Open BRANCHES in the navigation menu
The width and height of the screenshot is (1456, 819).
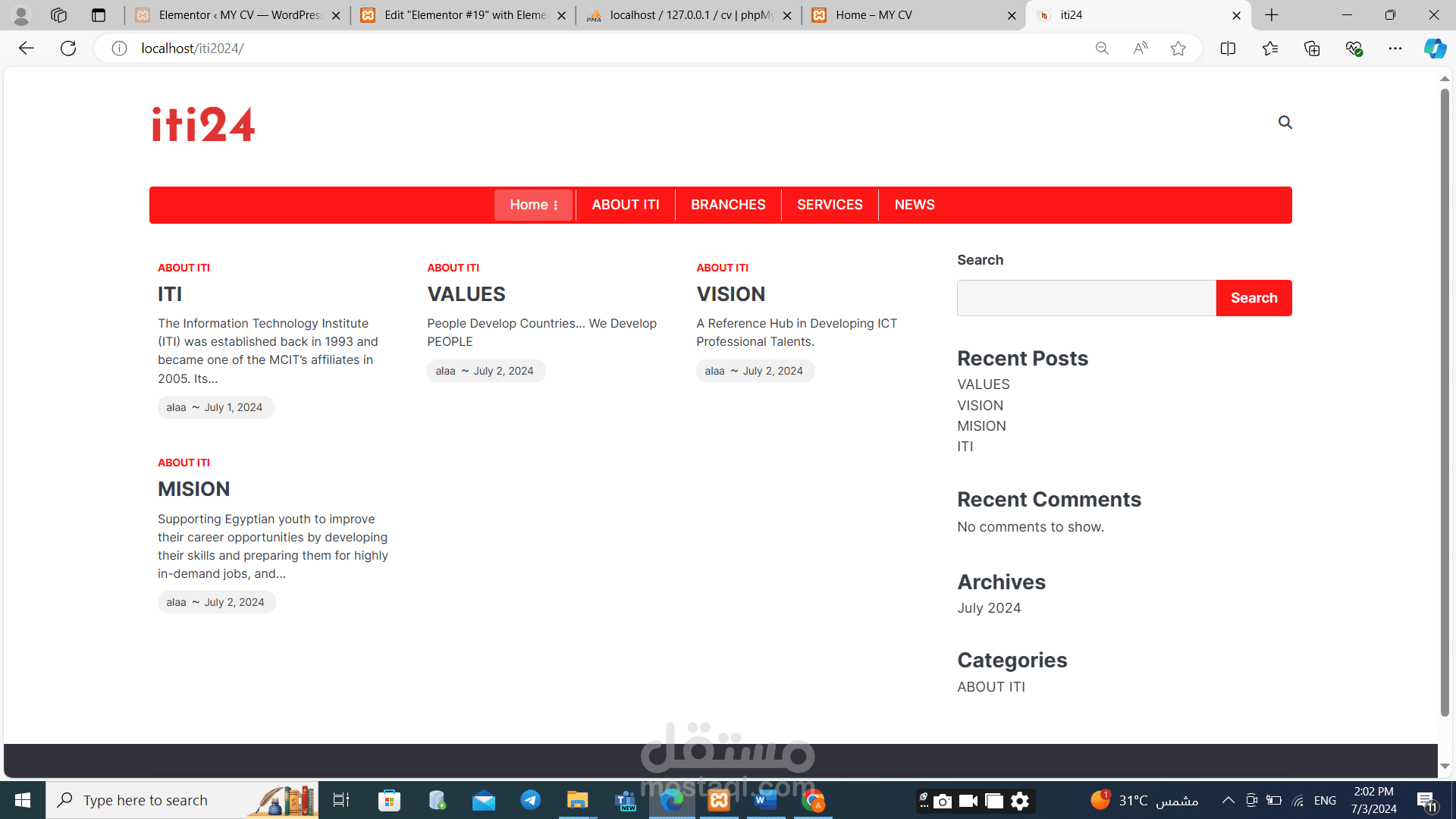(728, 205)
